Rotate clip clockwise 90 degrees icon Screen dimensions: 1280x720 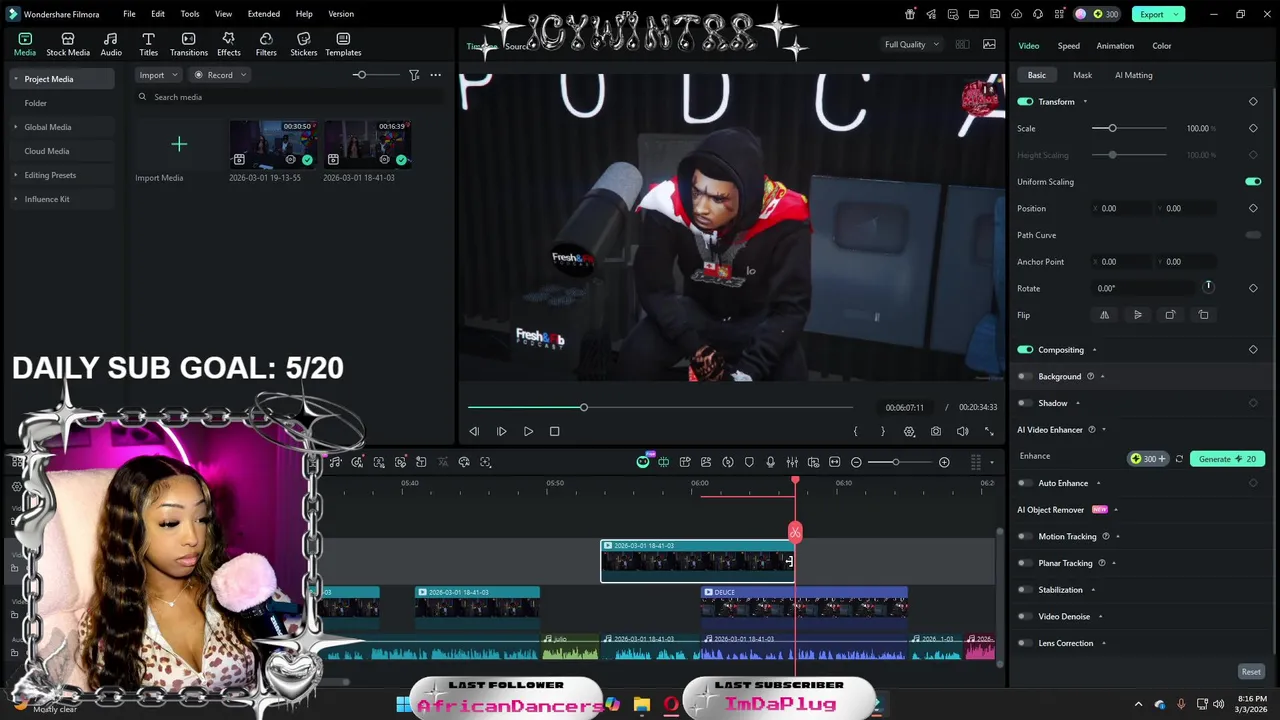pos(1170,315)
